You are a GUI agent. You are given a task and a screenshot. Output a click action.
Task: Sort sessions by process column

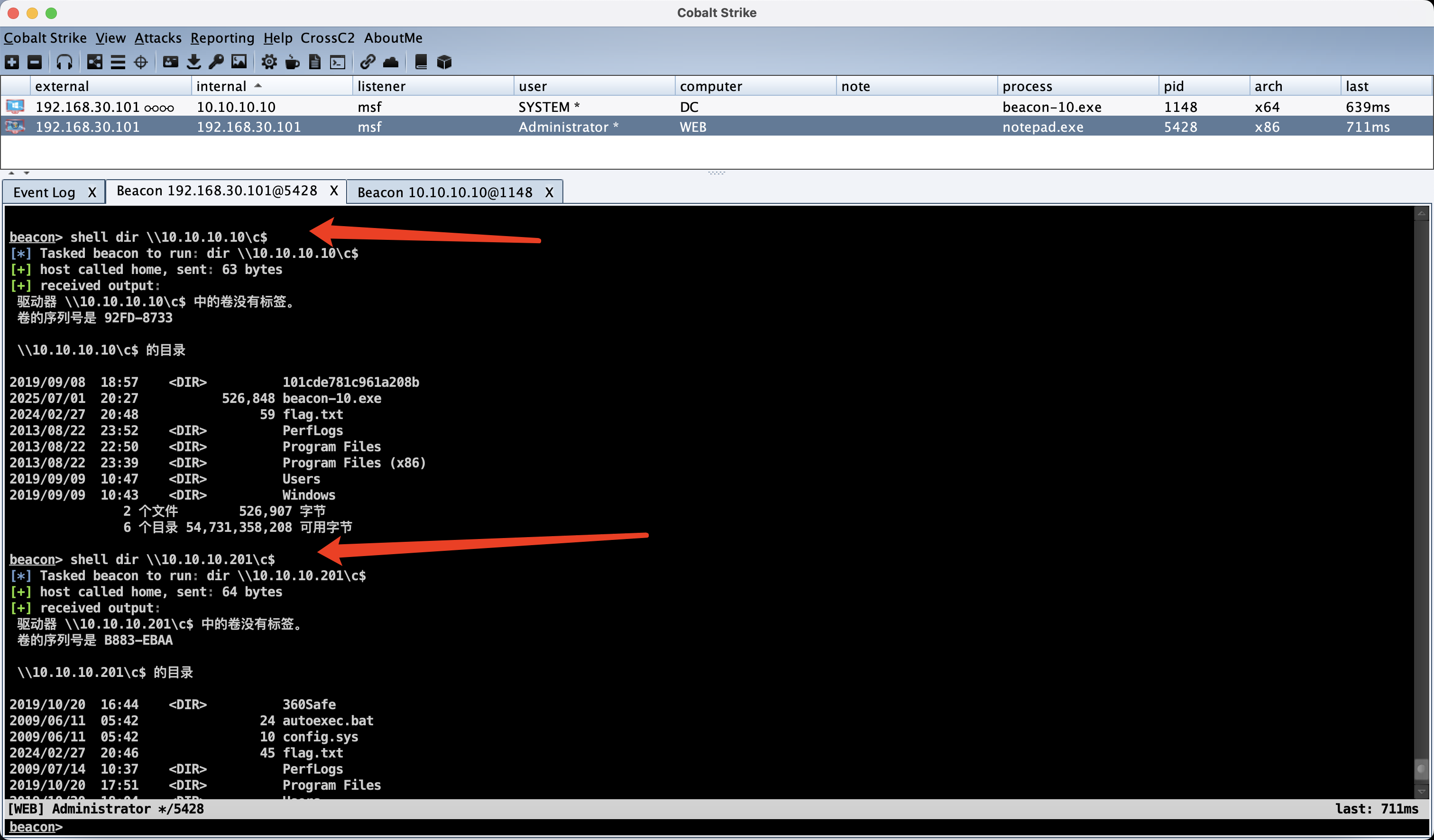[x=1078, y=86]
